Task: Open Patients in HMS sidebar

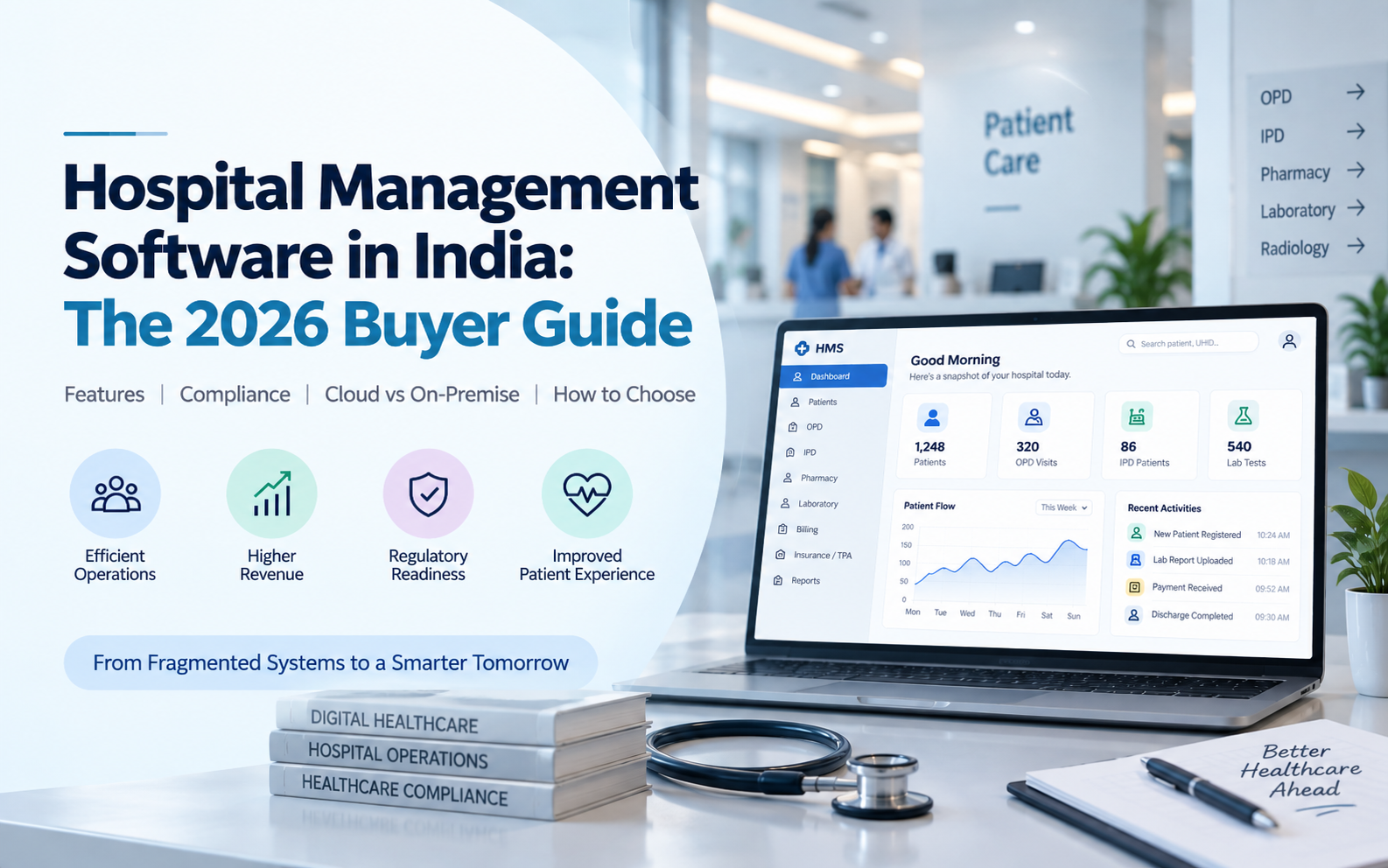Action: pos(814,402)
